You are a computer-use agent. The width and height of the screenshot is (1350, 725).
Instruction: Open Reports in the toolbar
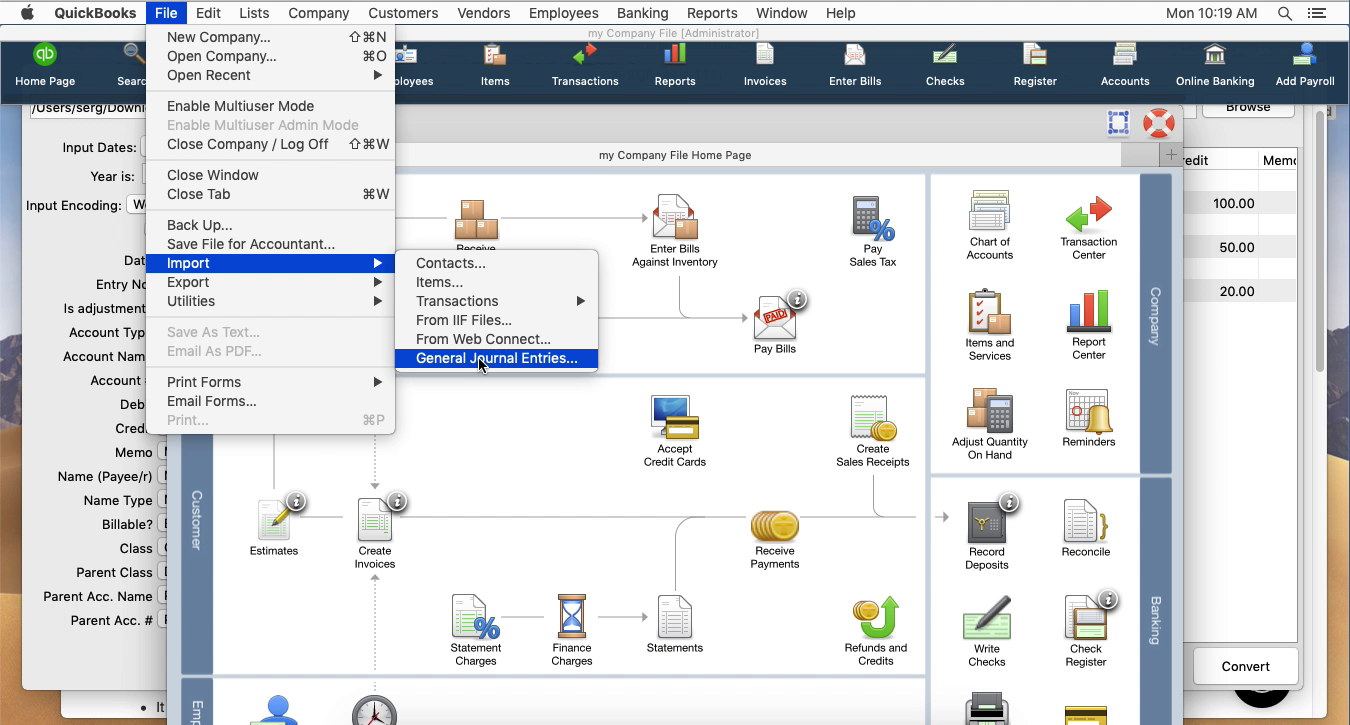pos(675,65)
